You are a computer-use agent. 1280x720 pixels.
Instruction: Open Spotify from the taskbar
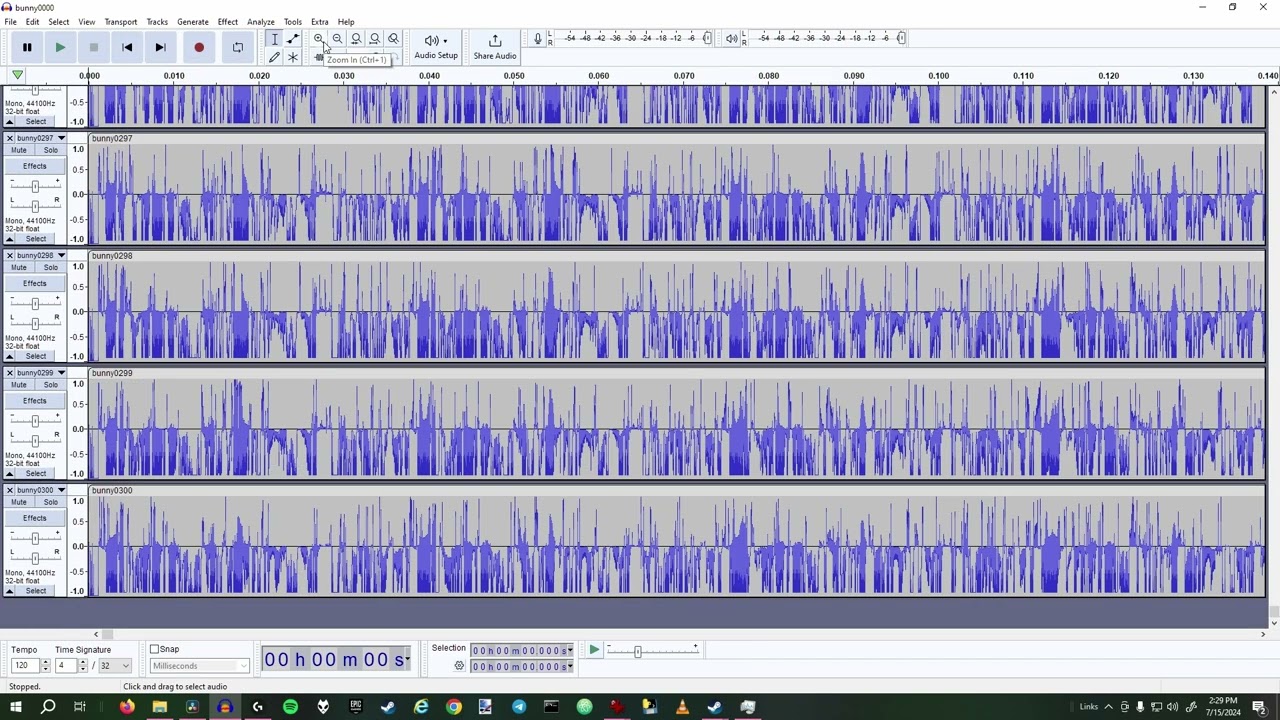click(290, 707)
